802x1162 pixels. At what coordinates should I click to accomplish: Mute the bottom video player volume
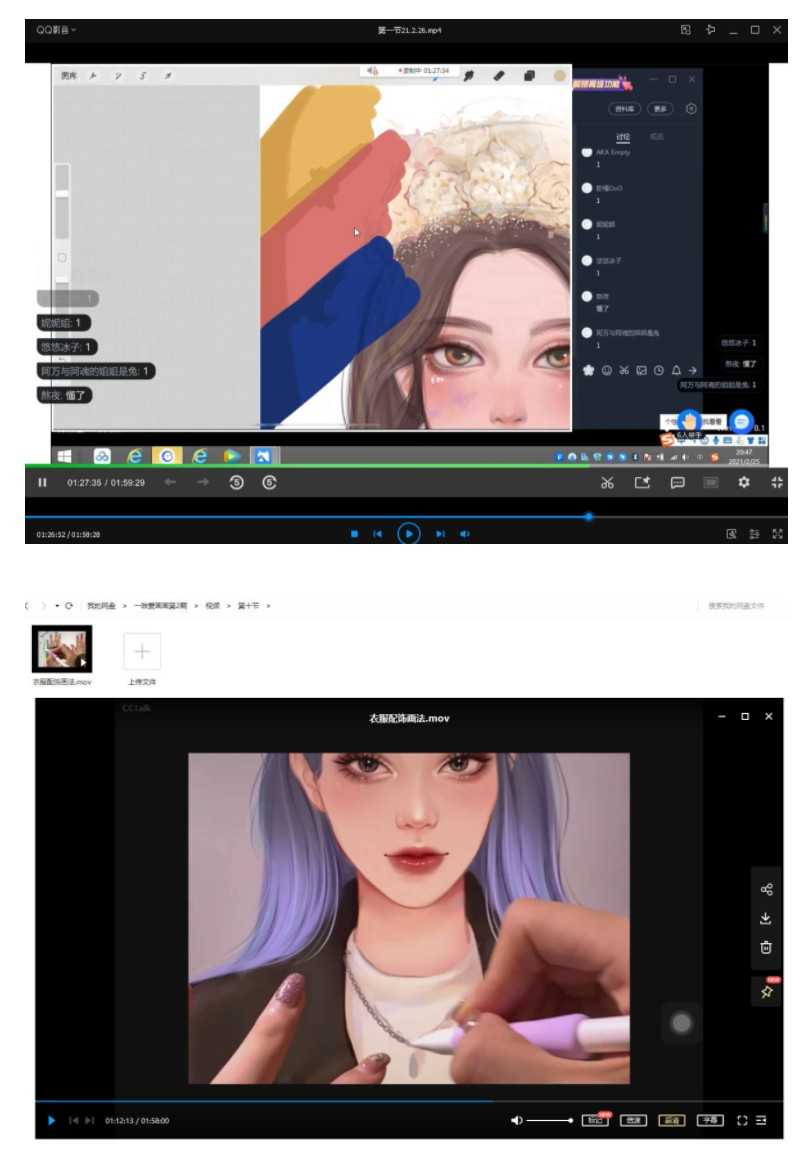click(516, 1120)
